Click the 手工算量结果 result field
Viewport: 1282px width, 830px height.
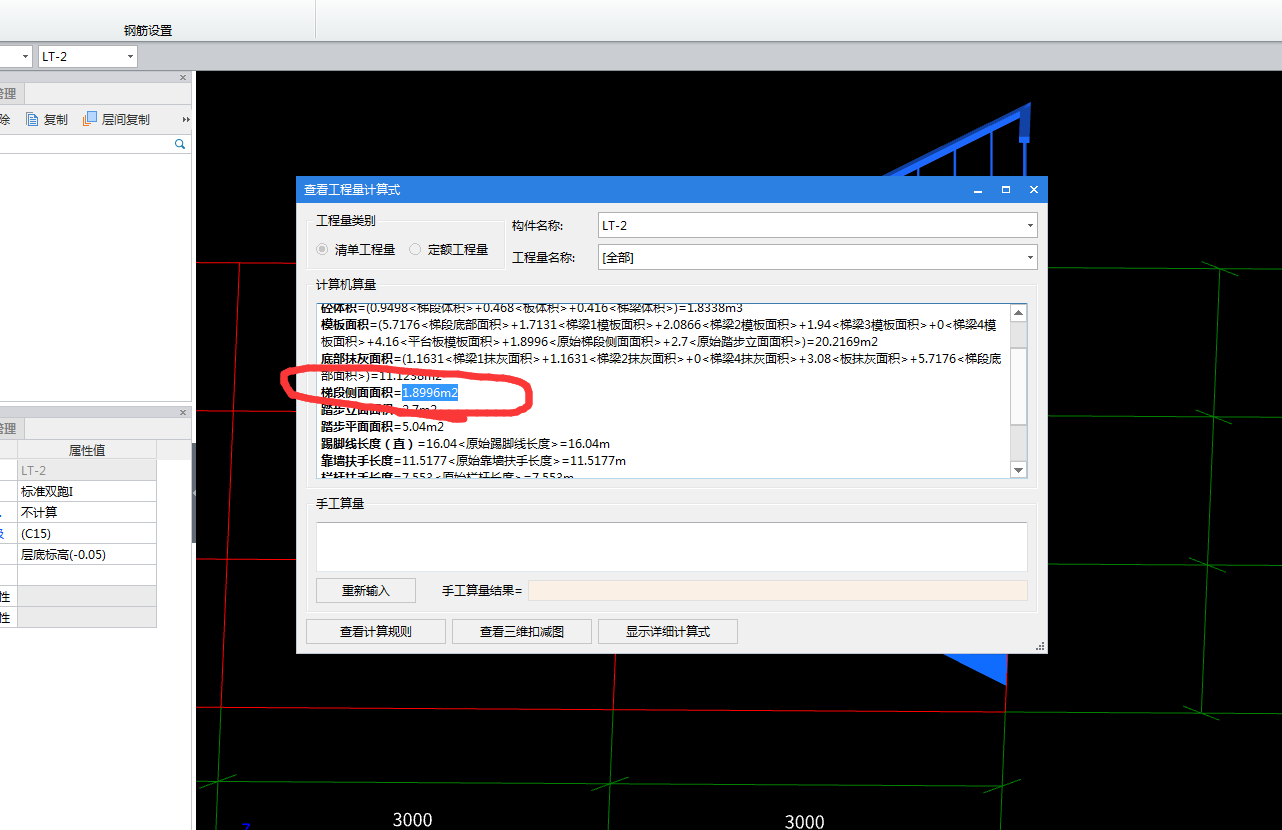point(778,590)
